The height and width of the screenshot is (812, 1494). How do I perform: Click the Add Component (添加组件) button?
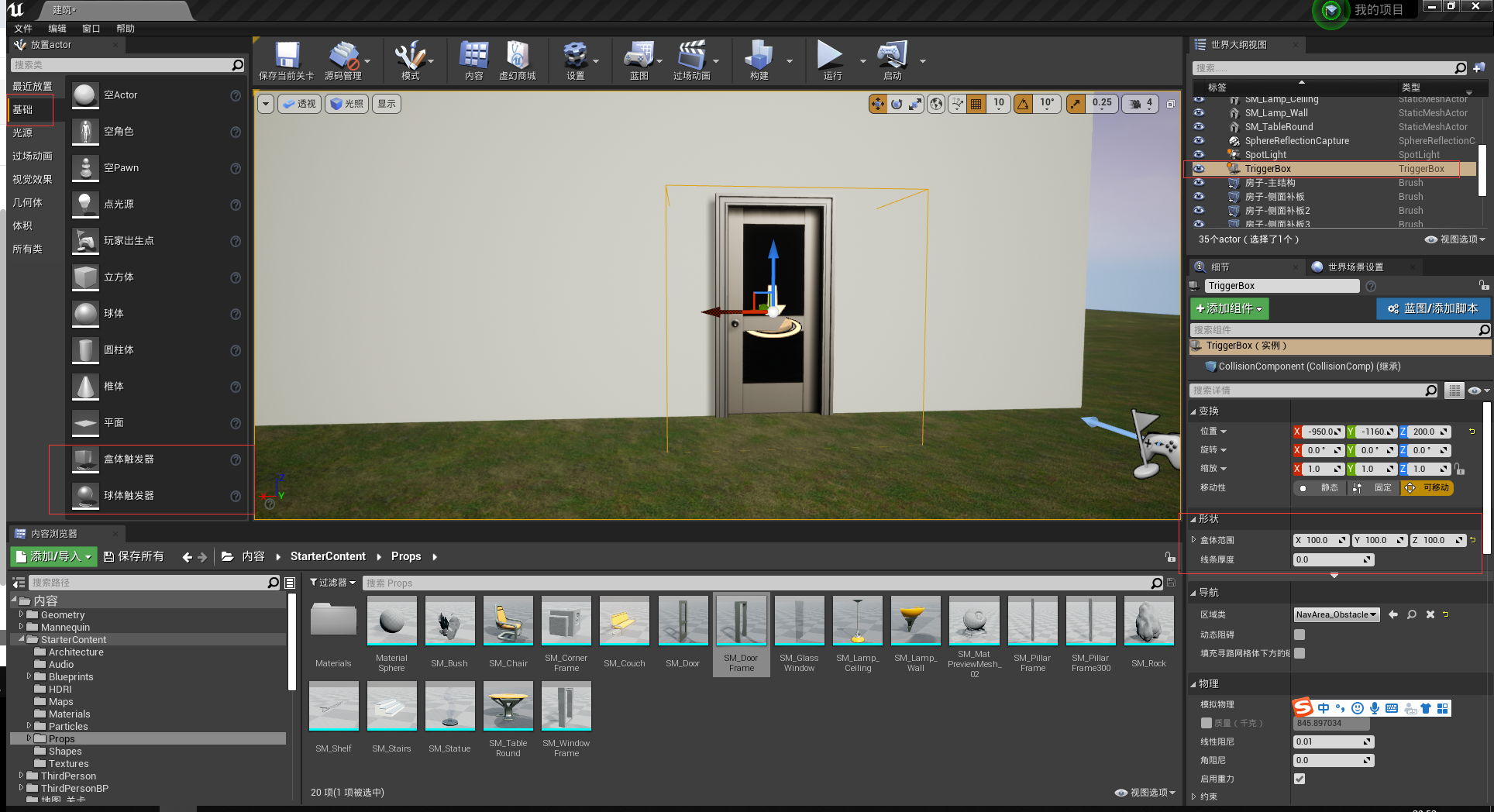pyautogui.click(x=1229, y=308)
